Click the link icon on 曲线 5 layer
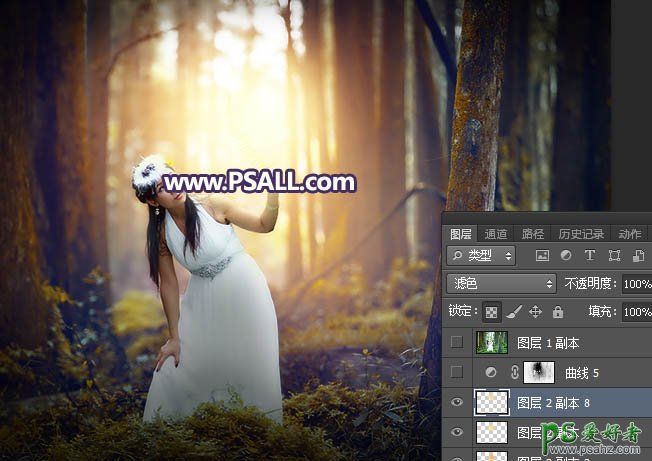Viewport: 652px width, 461px height. pyautogui.click(x=515, y=373)
